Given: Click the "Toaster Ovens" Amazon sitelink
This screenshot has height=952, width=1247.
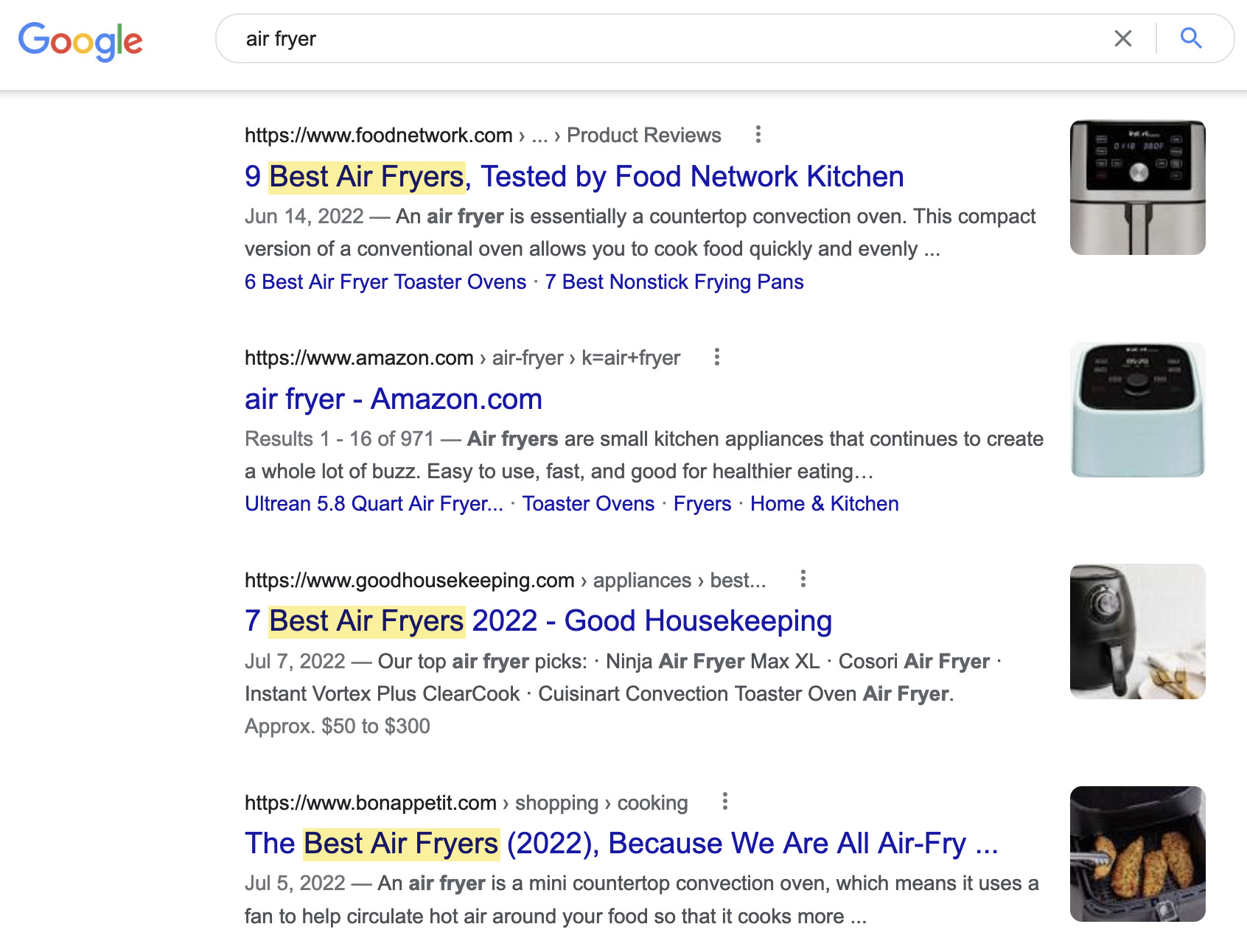Looking at the screenshot, I should coord(588,503).
